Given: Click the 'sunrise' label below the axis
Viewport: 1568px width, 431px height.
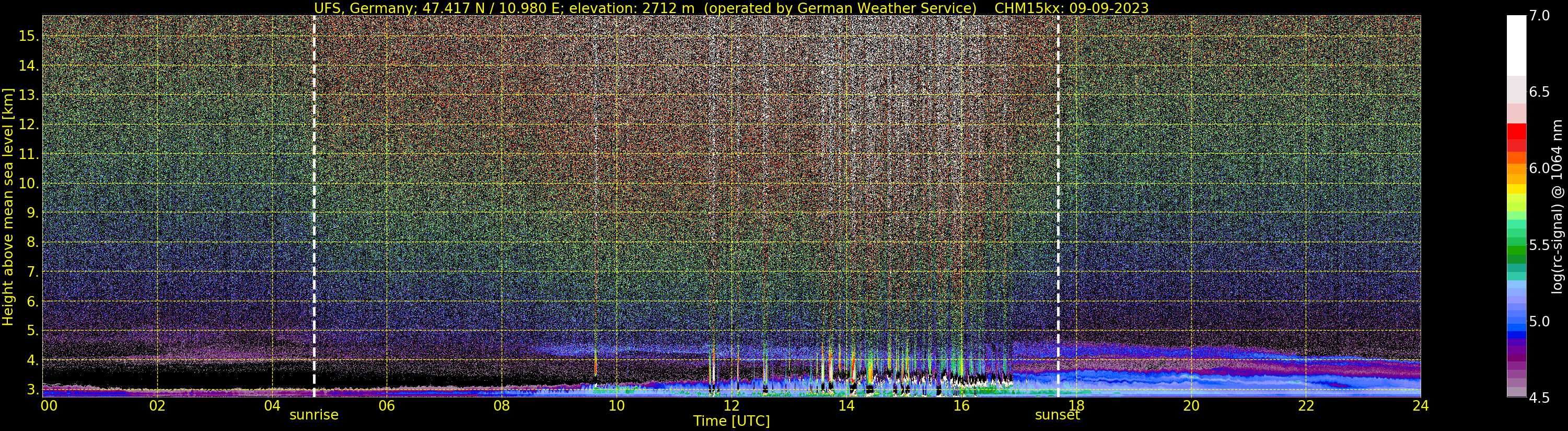Looking at the screenshot, I should click(313, 415).
